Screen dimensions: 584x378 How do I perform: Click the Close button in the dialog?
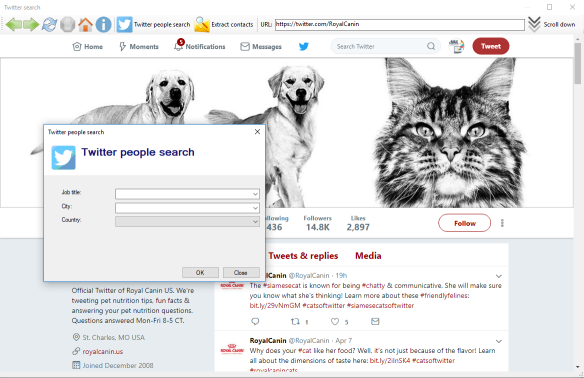point(241,273)
